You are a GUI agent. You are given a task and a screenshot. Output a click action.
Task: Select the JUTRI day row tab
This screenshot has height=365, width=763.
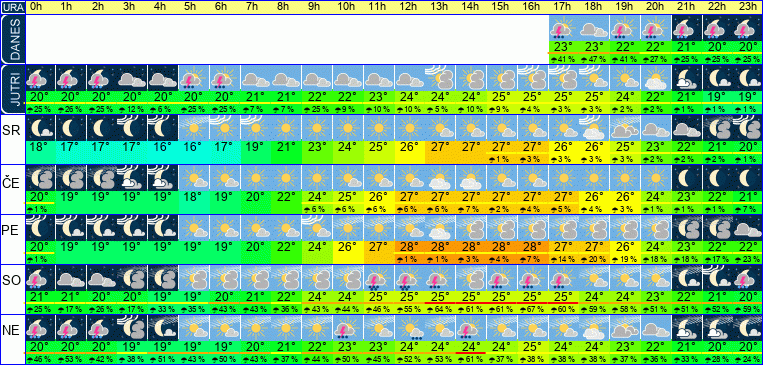pyautogui.click(x=13, y=90)
